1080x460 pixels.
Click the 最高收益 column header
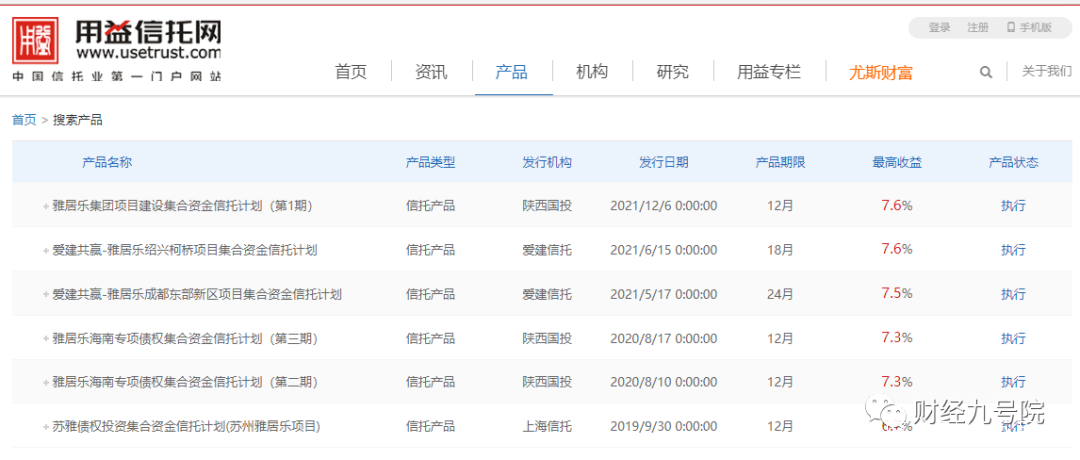[897, 163]
